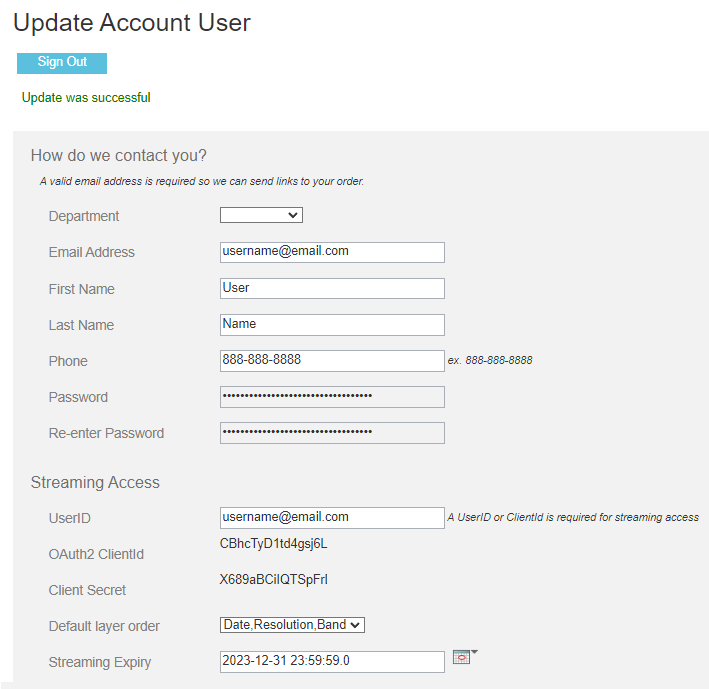Viewport: 709px width, 689px height.
Task: Focus the Password field
Action: click(332, 397)
